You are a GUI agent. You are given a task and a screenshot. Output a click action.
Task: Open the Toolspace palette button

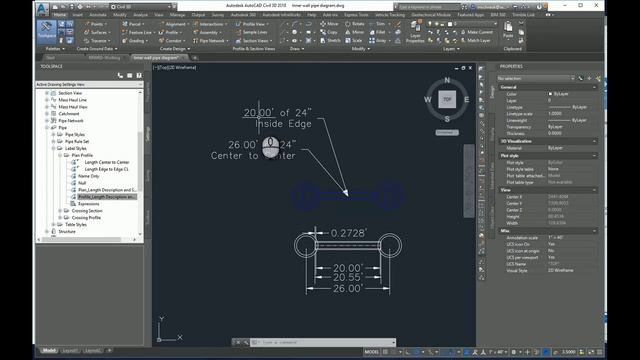(47, 31)
